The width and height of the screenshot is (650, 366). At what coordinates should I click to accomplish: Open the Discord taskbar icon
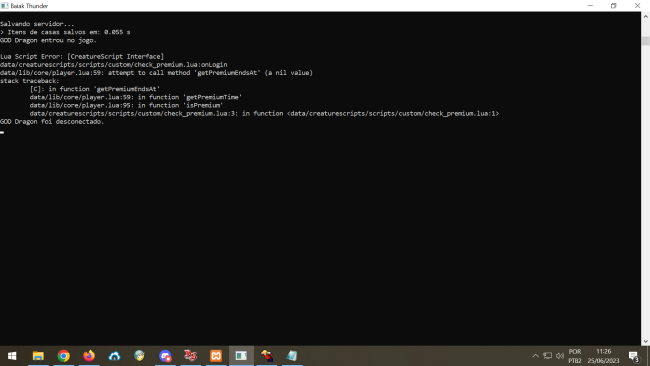point(165,356)
